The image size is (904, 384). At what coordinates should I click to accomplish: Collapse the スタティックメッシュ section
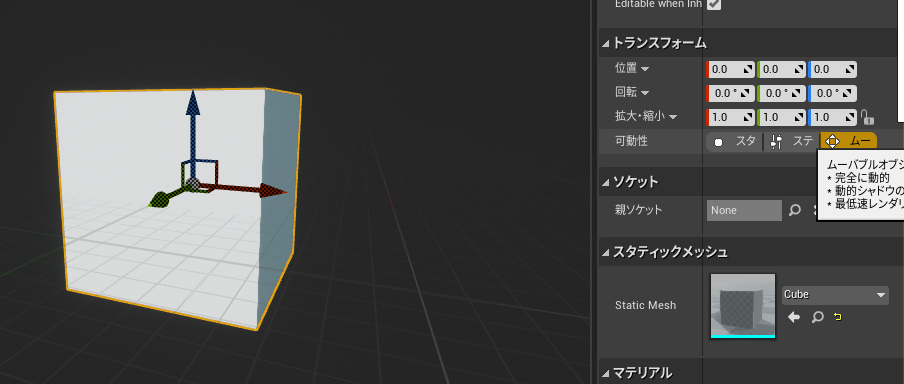[605, 253]
